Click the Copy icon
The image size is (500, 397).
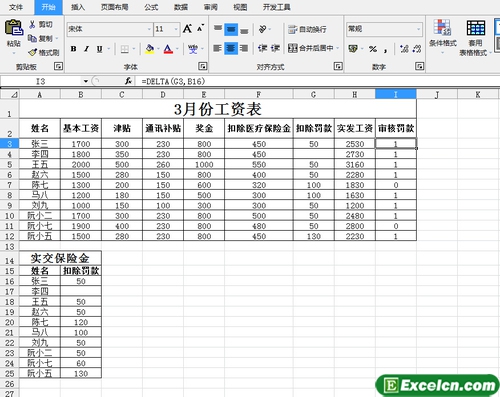coord(32,38)
